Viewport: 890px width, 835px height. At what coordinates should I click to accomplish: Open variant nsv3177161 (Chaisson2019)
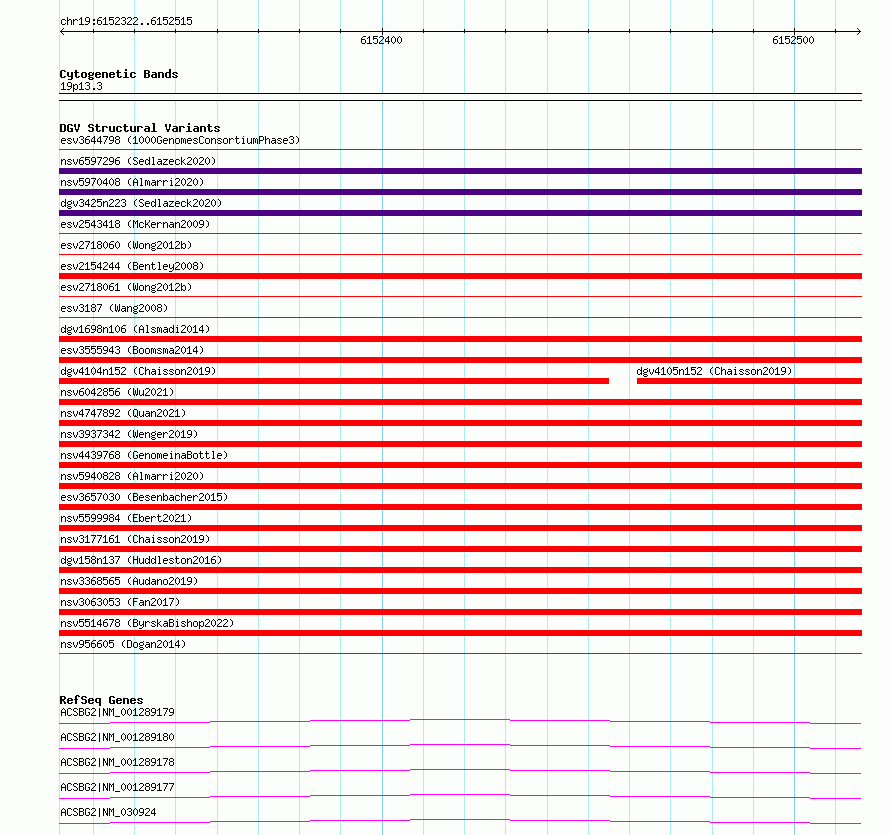[x=135, y=539]
